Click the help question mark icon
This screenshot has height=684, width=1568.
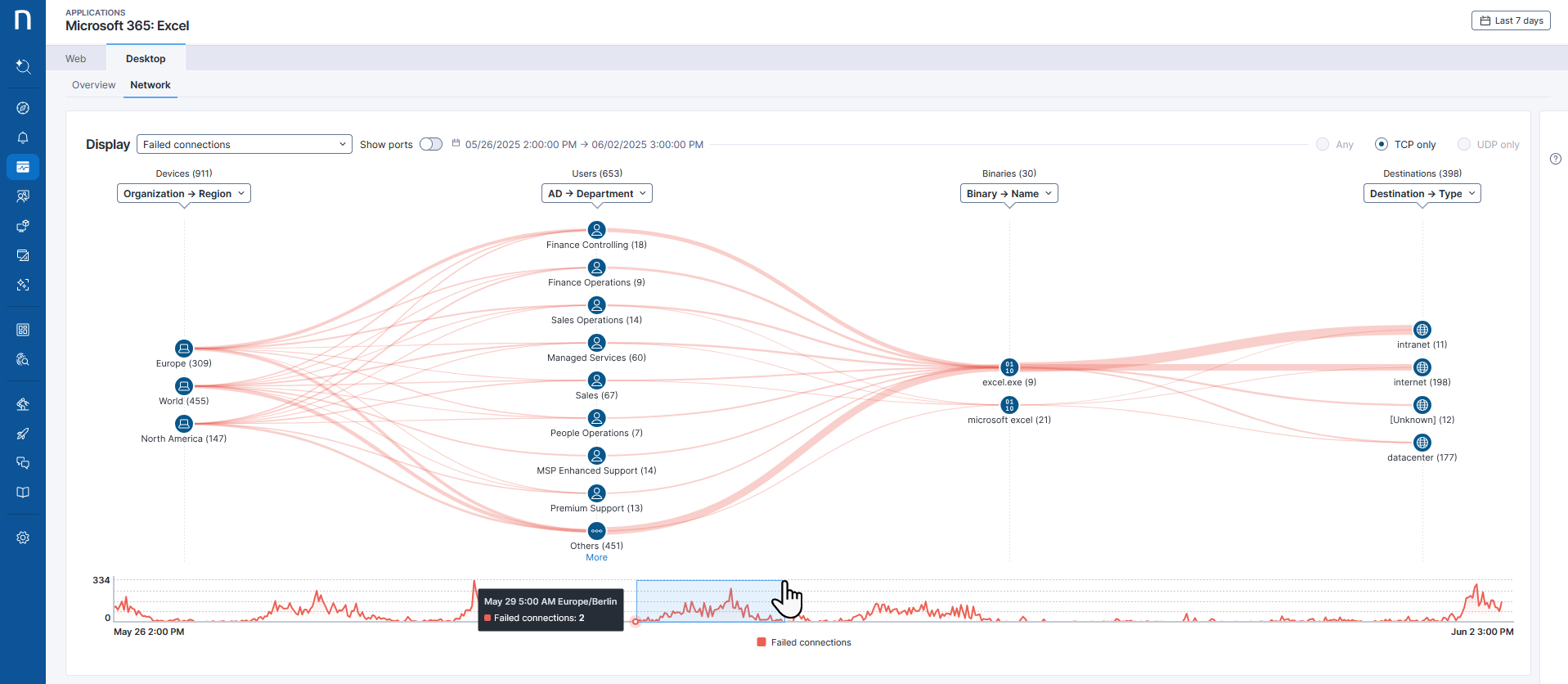pos(1556,159)
